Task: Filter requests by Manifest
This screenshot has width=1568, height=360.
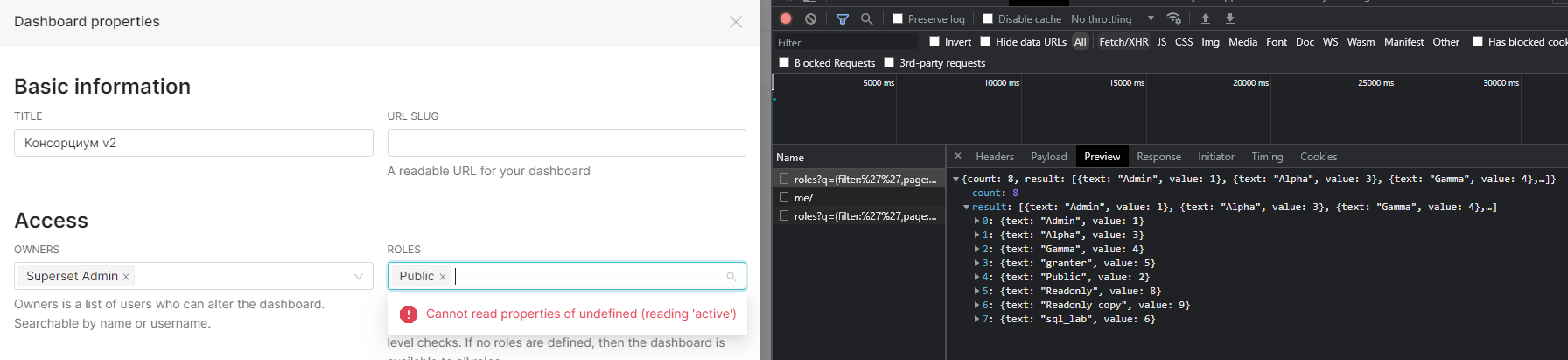Action: (1403, 41)
